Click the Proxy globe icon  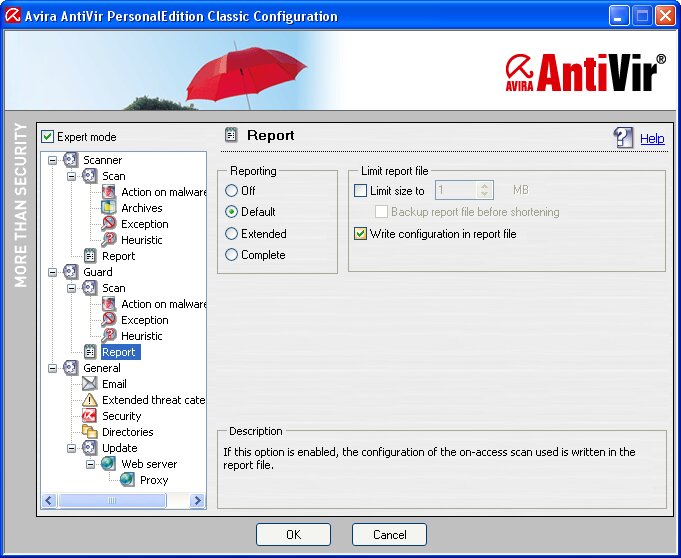pyautogui.click(x=128, y=480)
